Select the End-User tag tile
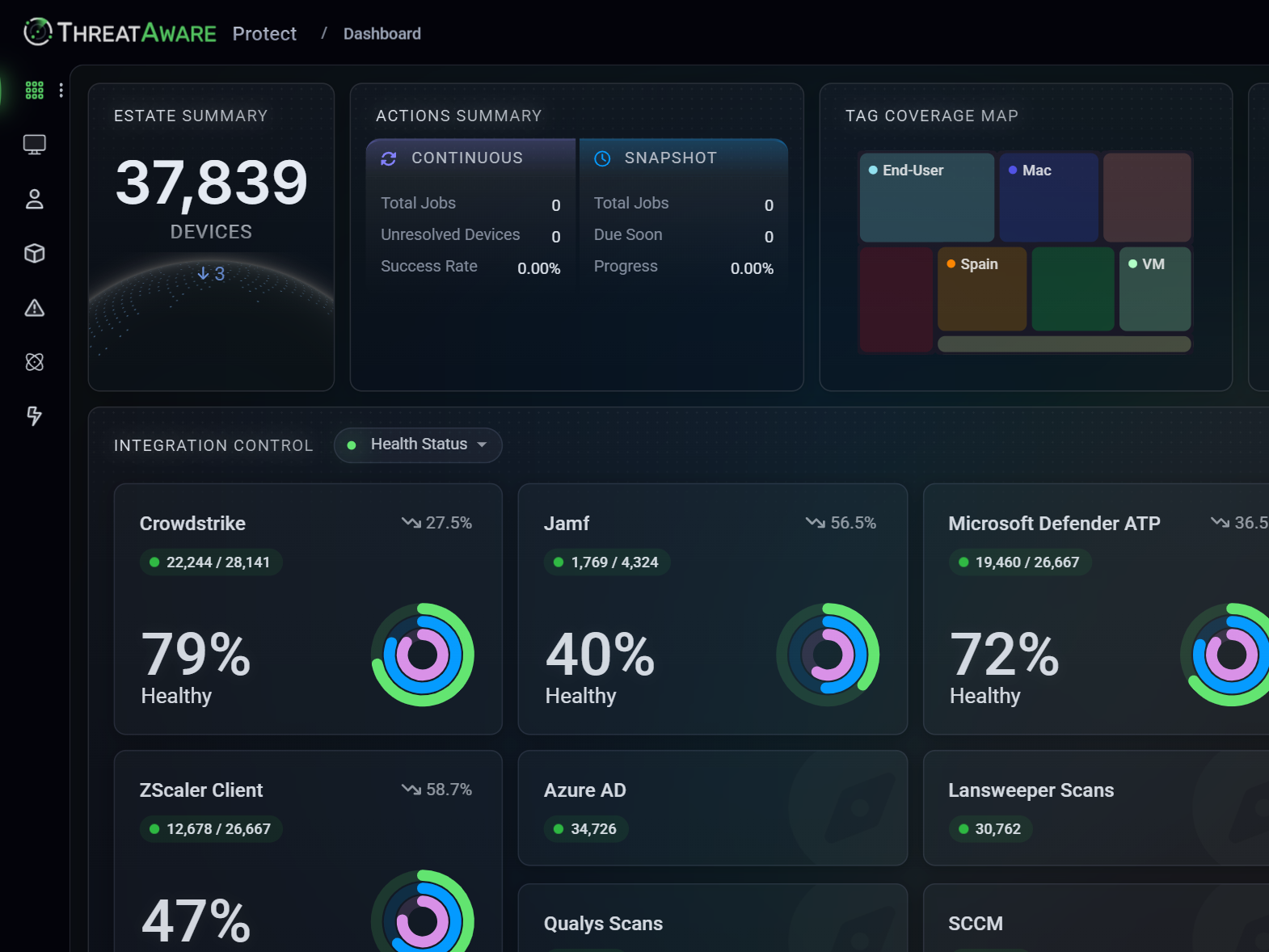Screen dimensions: 1269x952 pos(926,198)
